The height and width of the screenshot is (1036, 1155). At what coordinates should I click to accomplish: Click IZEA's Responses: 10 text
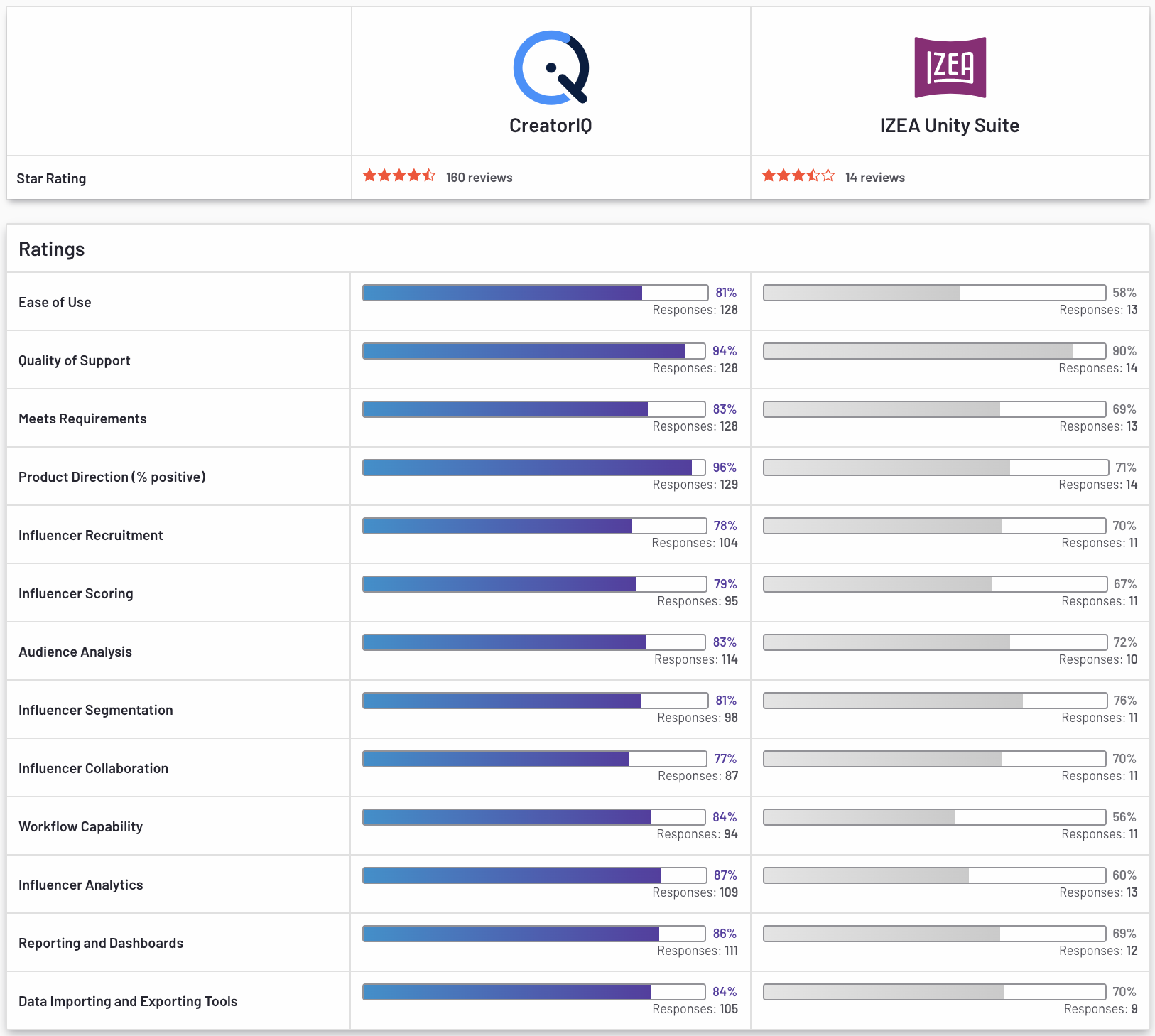click(1098, 659)
